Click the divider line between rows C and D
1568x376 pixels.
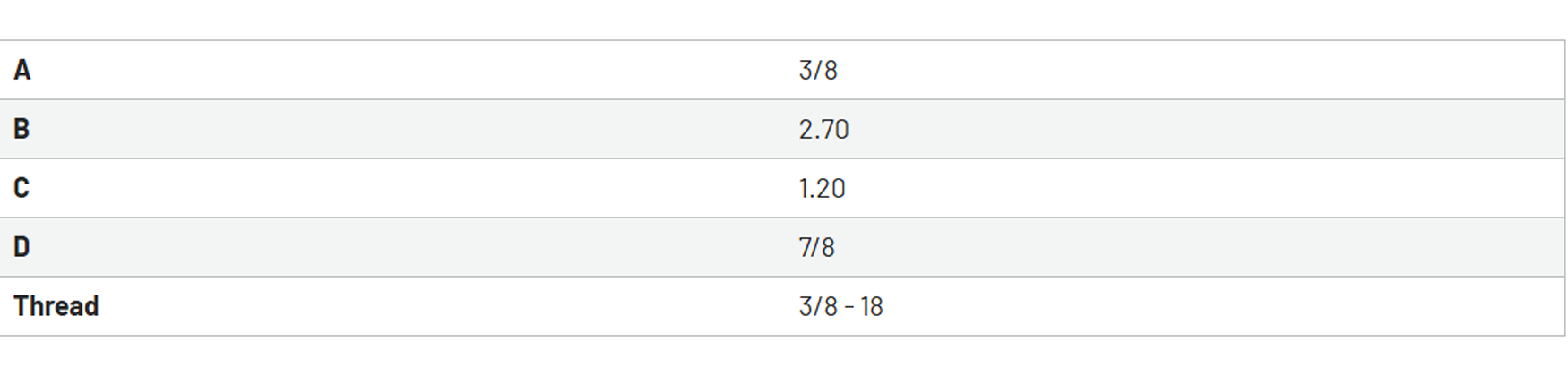pos(782,218)
